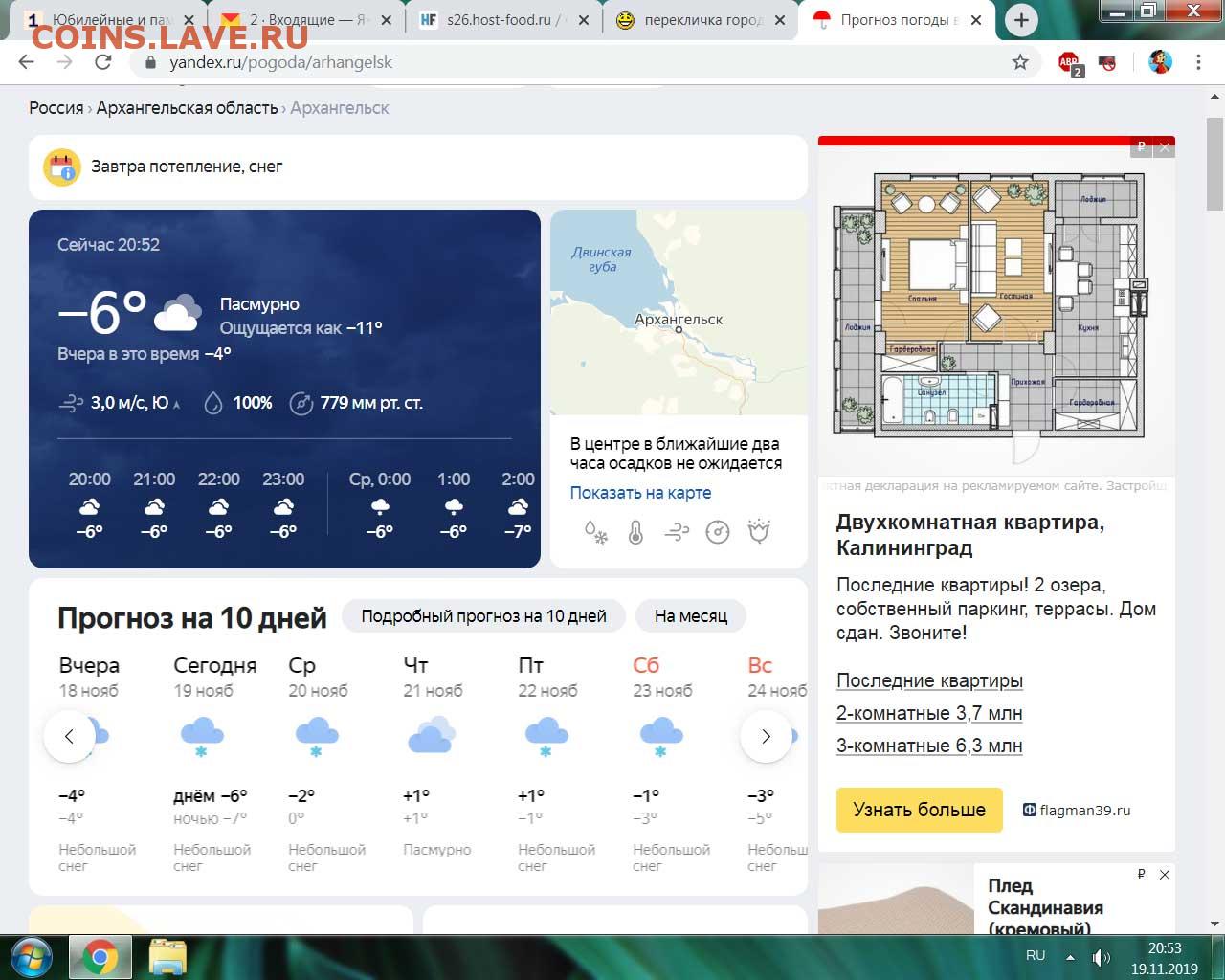Reload the Yandex weather page
The height and width of the screenshot is (980, 1225).
click(x=103, y=62)
